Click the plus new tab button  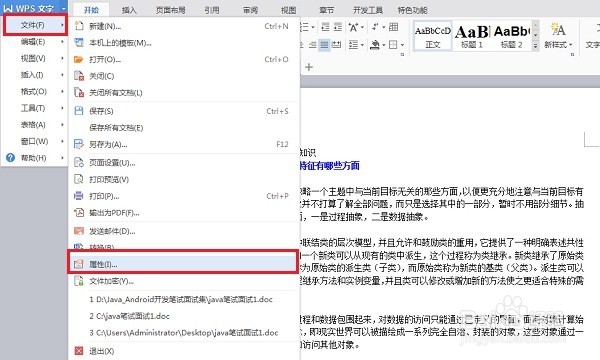(309, 67)
